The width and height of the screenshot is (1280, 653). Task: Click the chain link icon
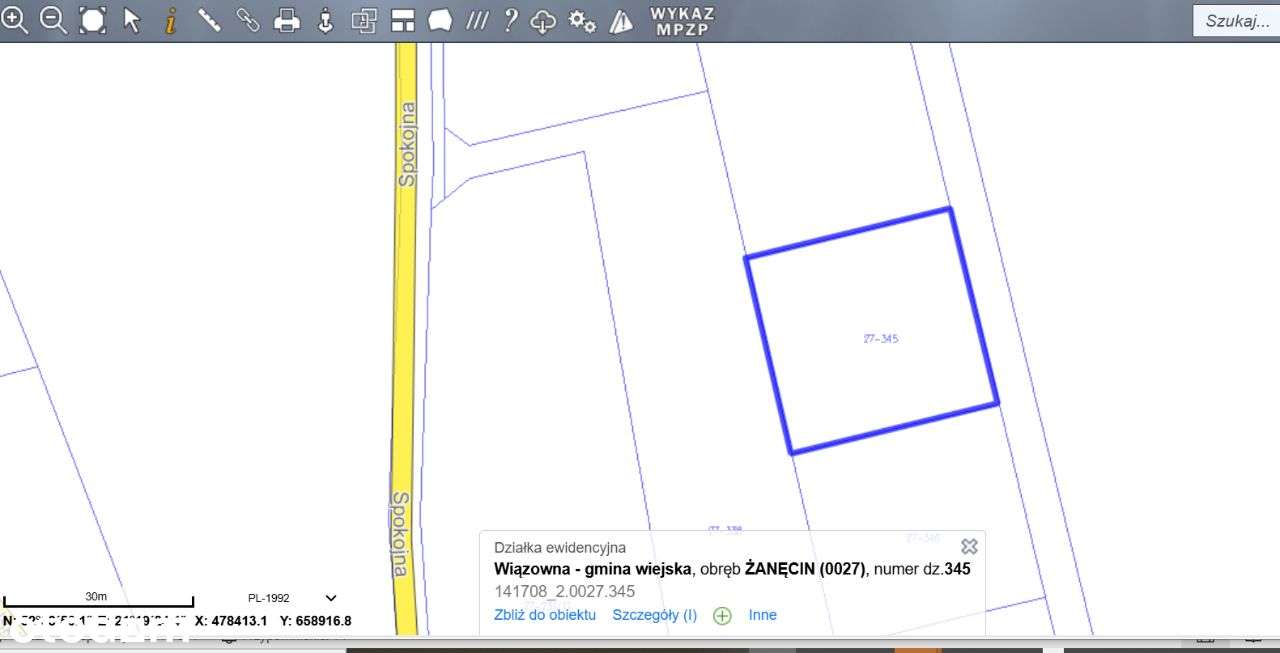248,20
